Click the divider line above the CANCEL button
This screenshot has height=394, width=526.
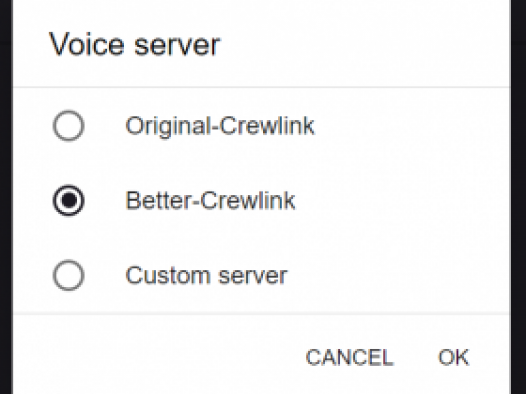click(x=262, y=314)
